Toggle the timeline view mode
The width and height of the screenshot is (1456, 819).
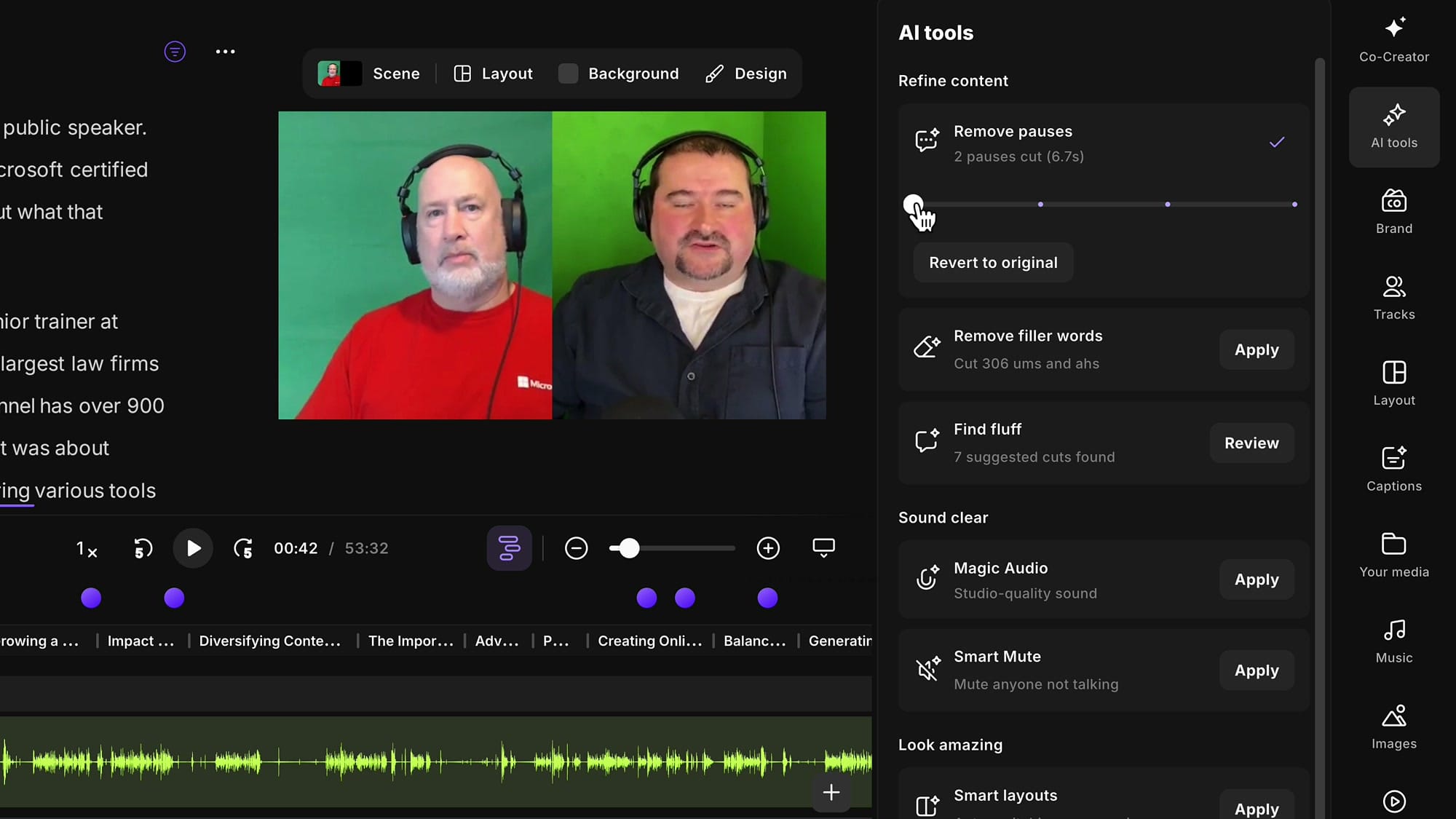point(509,548)
